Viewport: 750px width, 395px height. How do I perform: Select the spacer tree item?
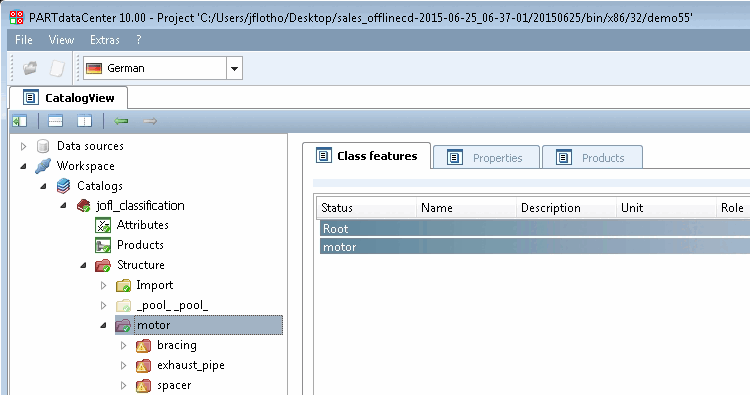coord(174,385)
